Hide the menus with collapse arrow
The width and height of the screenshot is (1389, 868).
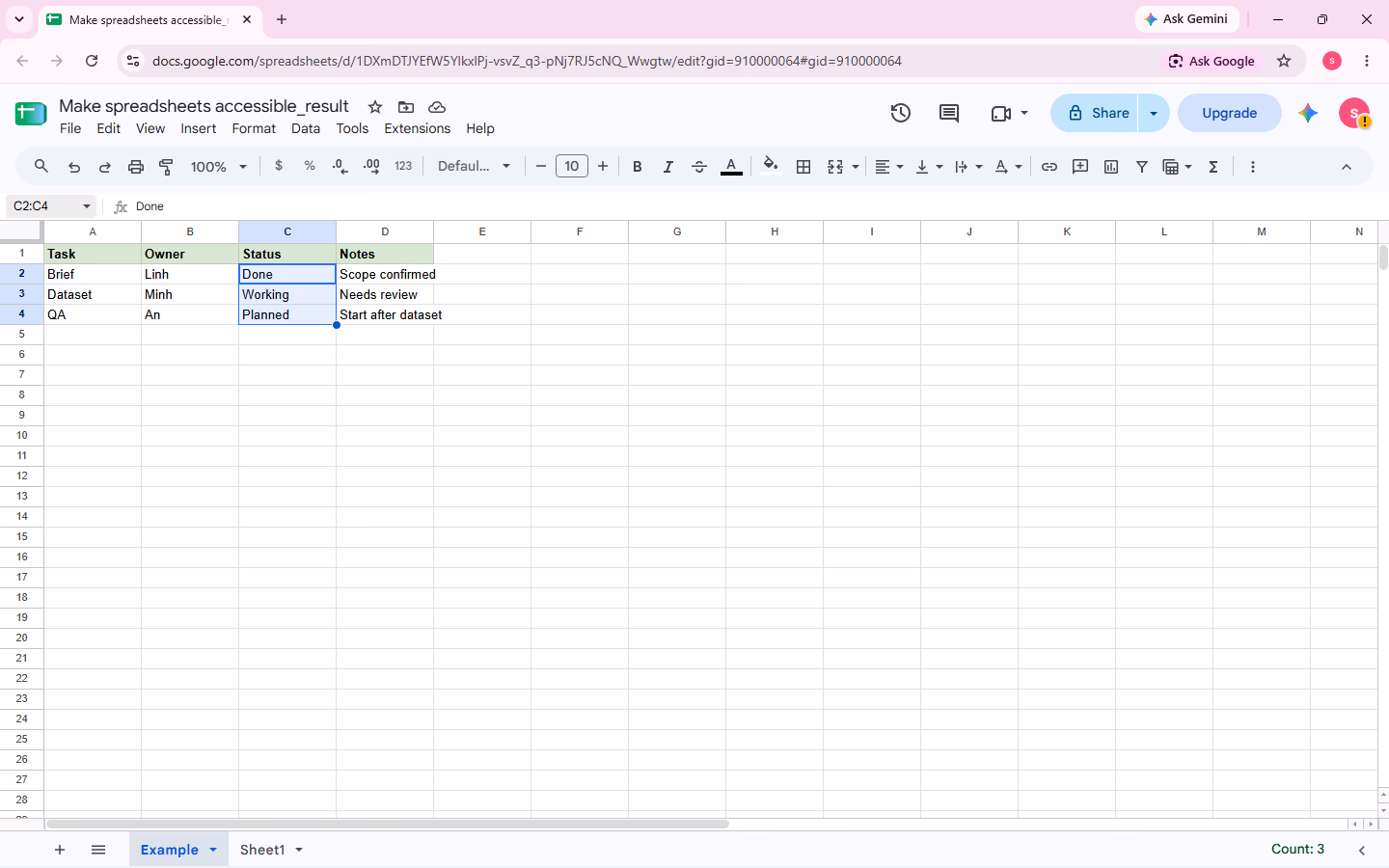[1347, 167]
